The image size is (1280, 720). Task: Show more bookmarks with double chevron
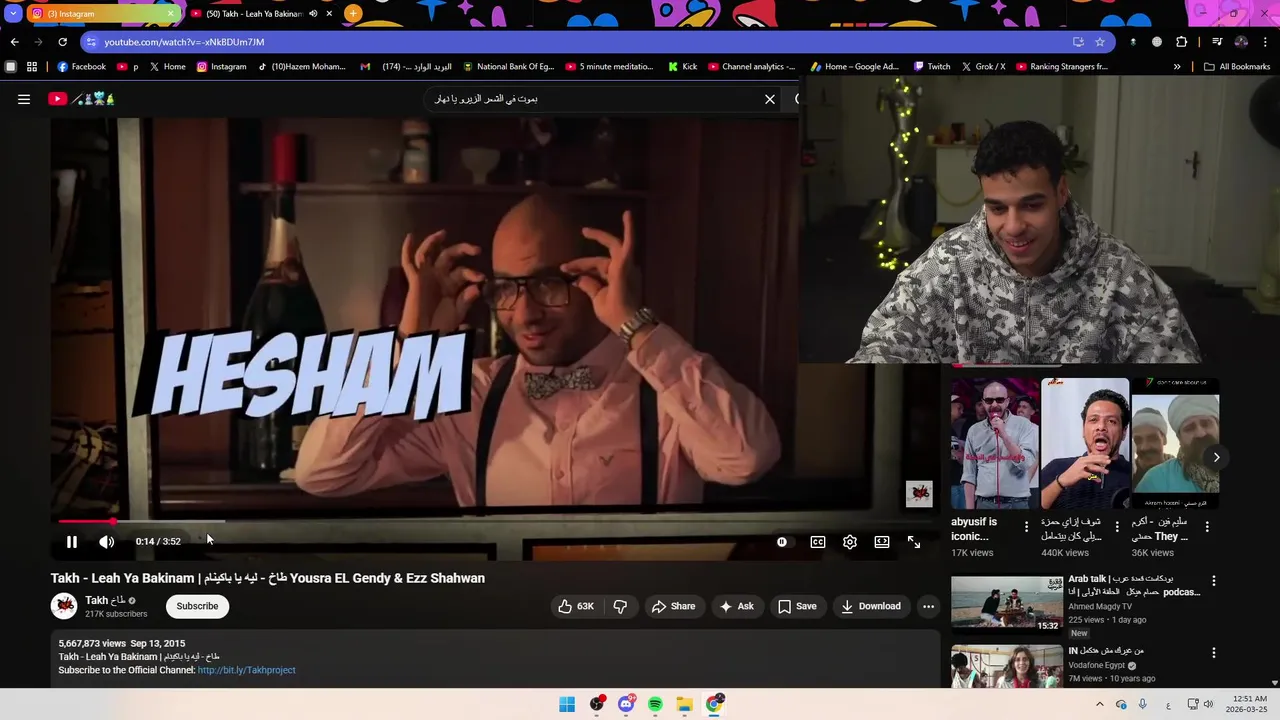click(1177, 67)
